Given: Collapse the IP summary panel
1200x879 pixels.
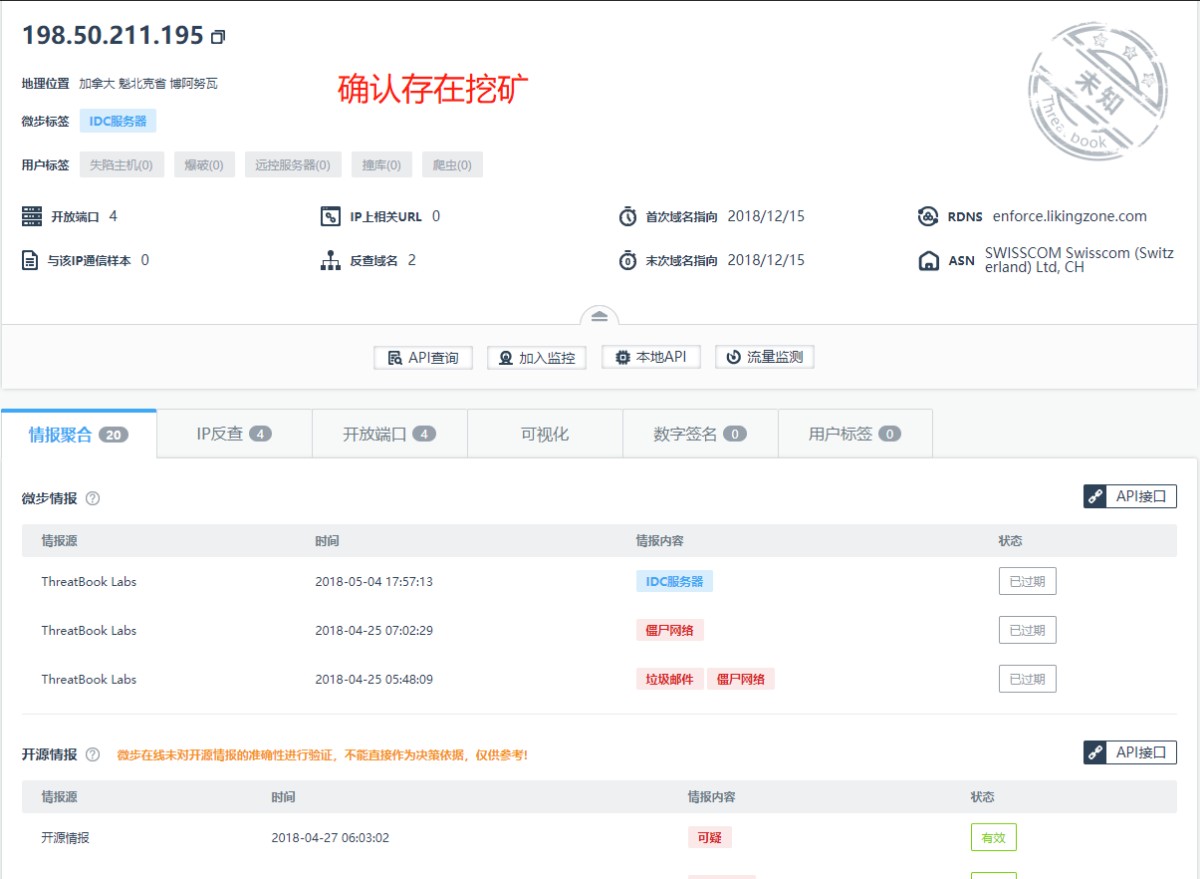Looking at the screenshot, I should [x=599, y=316].
